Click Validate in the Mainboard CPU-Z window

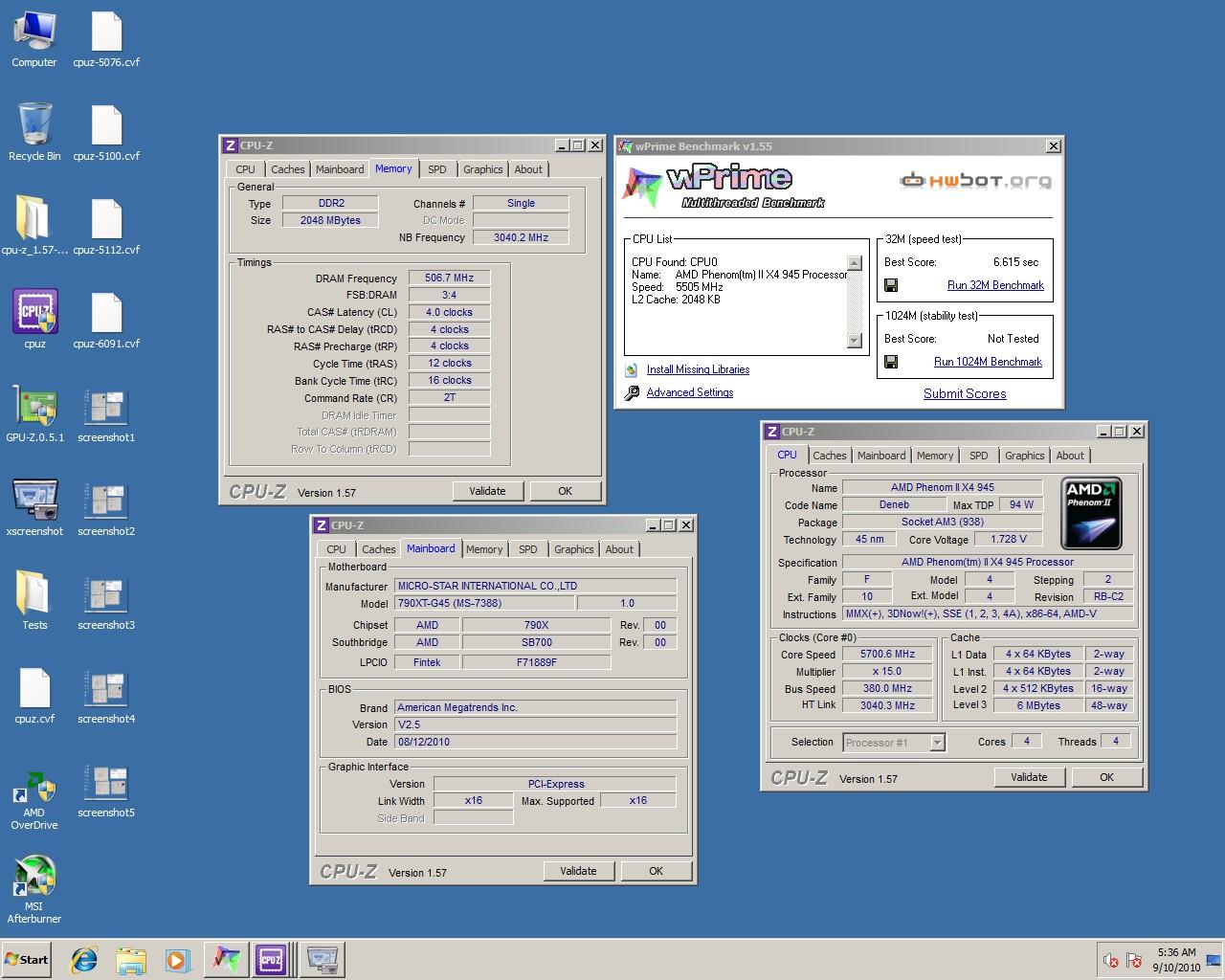[578, 871]
